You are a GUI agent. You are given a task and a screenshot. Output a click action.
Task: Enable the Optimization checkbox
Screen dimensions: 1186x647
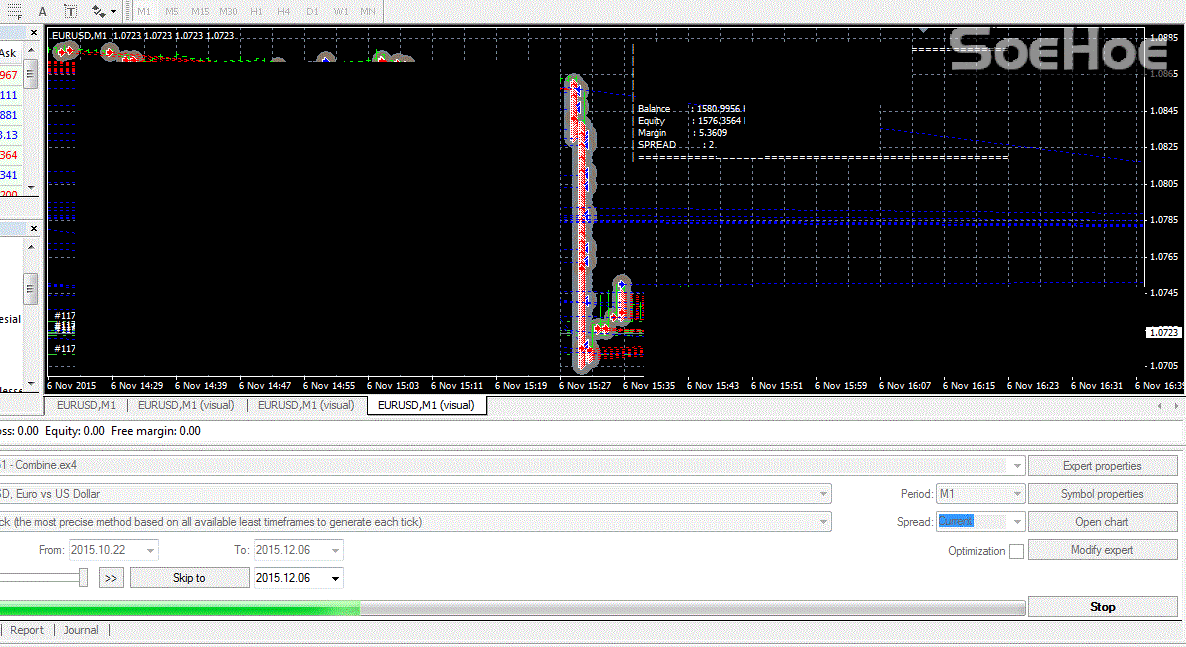(x=1016, y=551)
